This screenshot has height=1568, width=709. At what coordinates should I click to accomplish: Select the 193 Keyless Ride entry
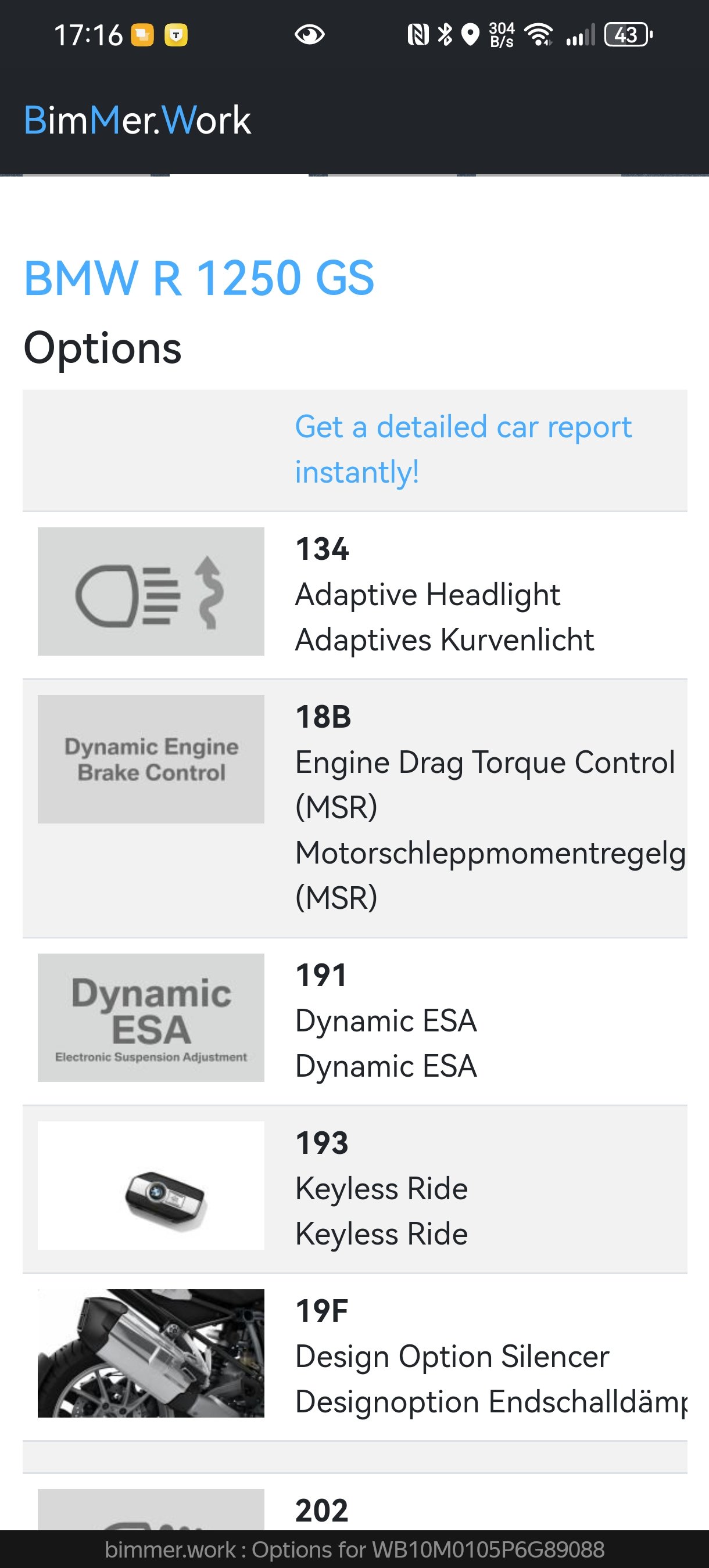[382, 1188]
